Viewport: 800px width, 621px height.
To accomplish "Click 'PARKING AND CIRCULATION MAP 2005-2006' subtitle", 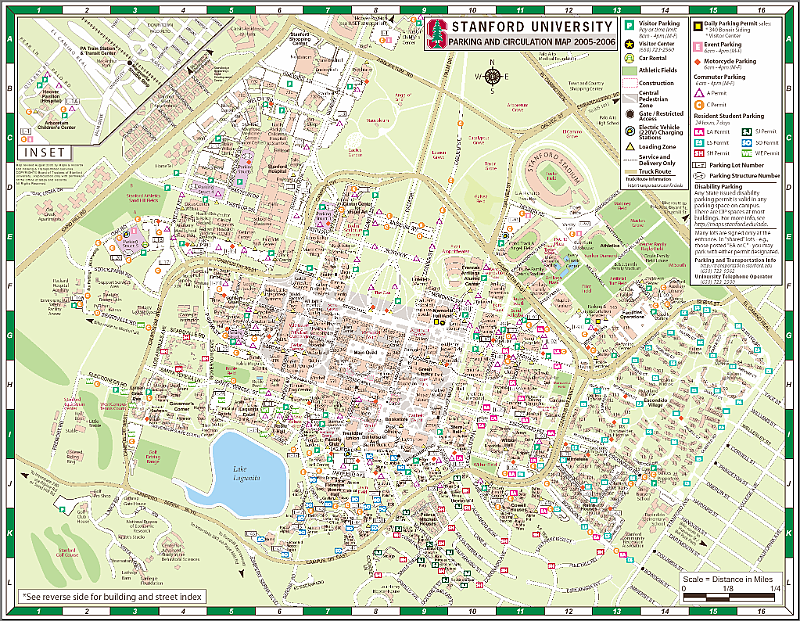I will point(532,42).
